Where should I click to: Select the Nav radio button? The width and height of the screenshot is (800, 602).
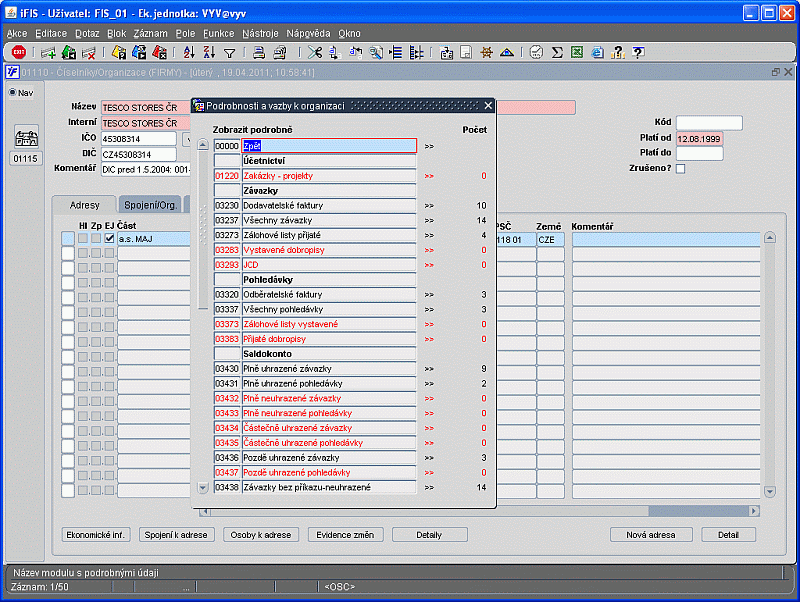(x=13, y=93)
